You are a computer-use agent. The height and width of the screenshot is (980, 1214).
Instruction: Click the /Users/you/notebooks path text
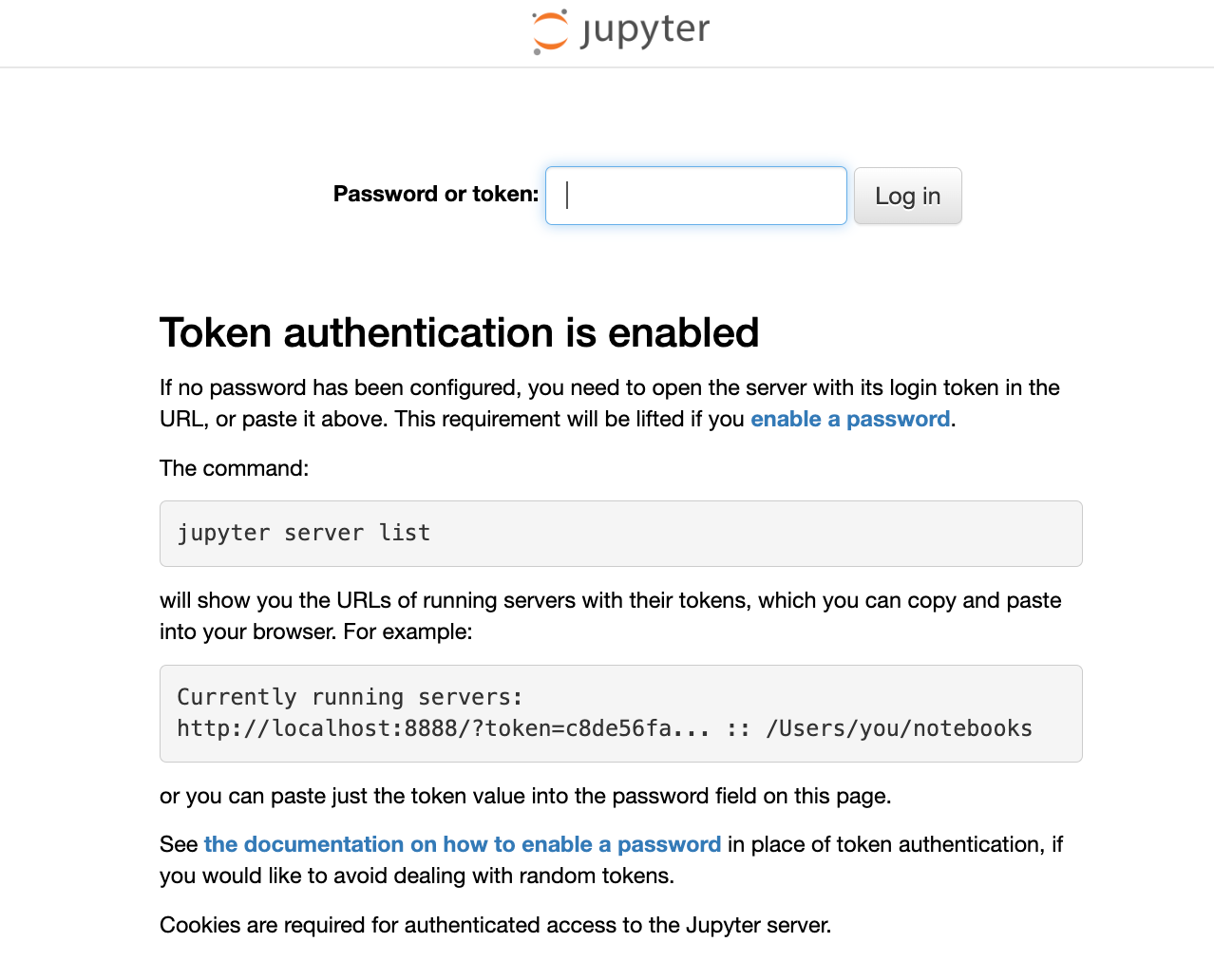(899, 728)
